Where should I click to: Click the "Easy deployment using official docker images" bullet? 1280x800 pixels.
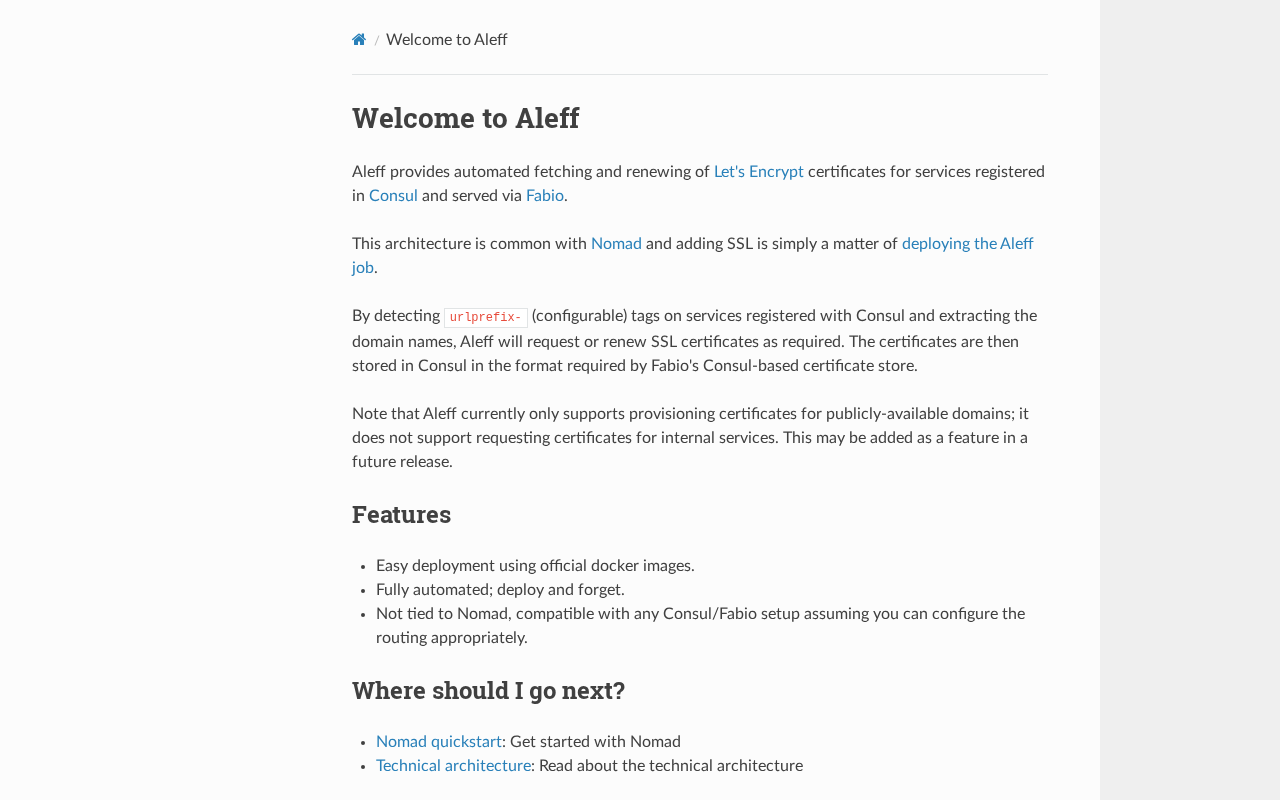(x=535, y=566)
